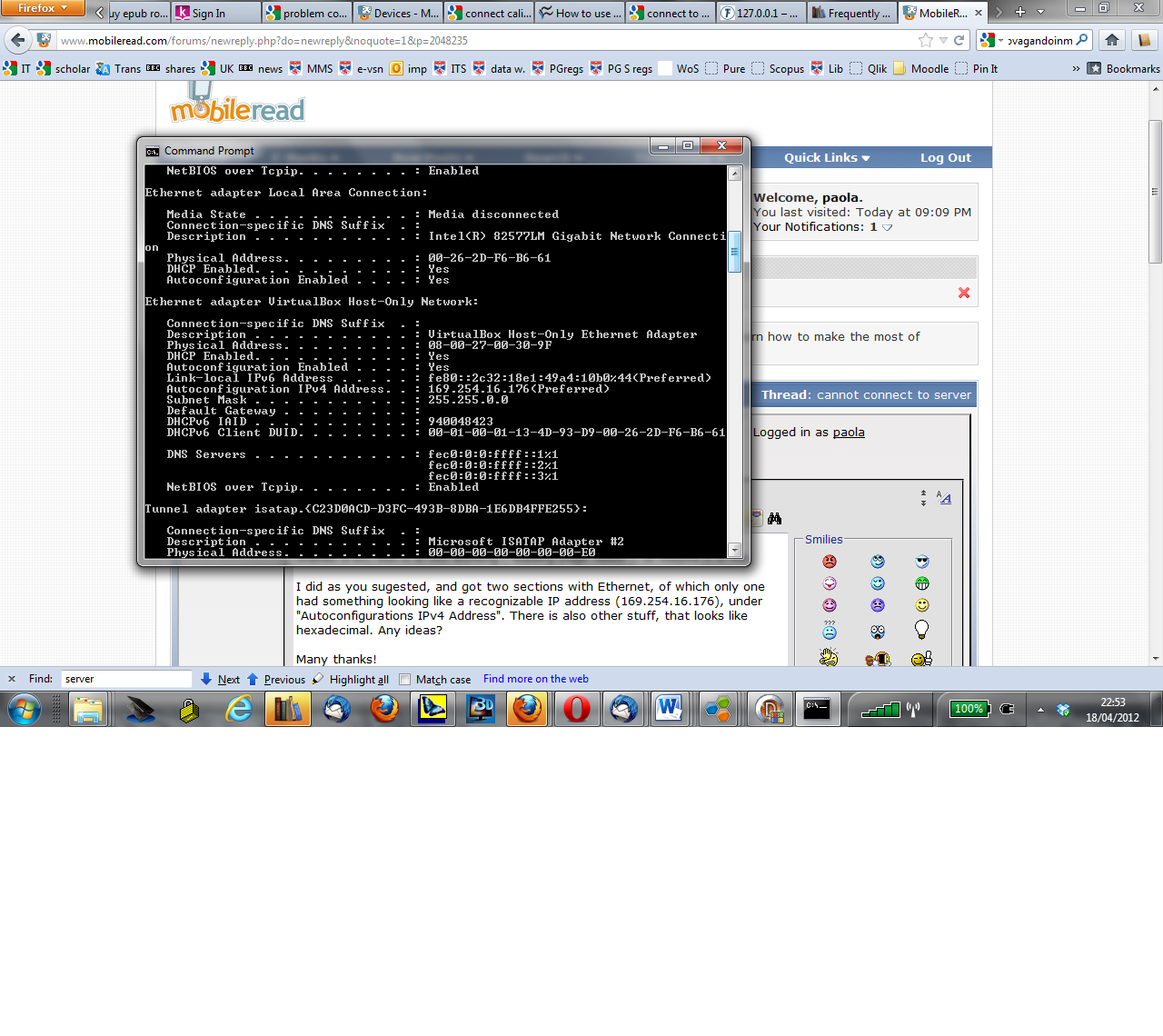Open Internet Explorer from the taskbar

point(239,709)
